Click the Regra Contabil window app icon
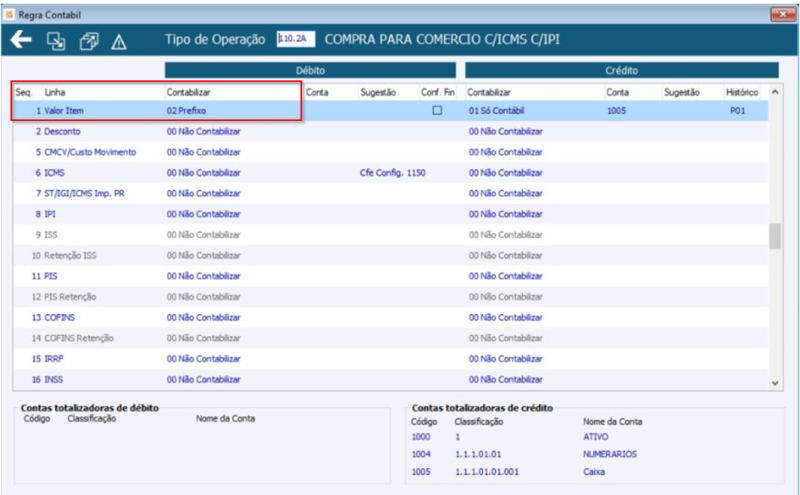The image size is (800, 495). [9, 15]
